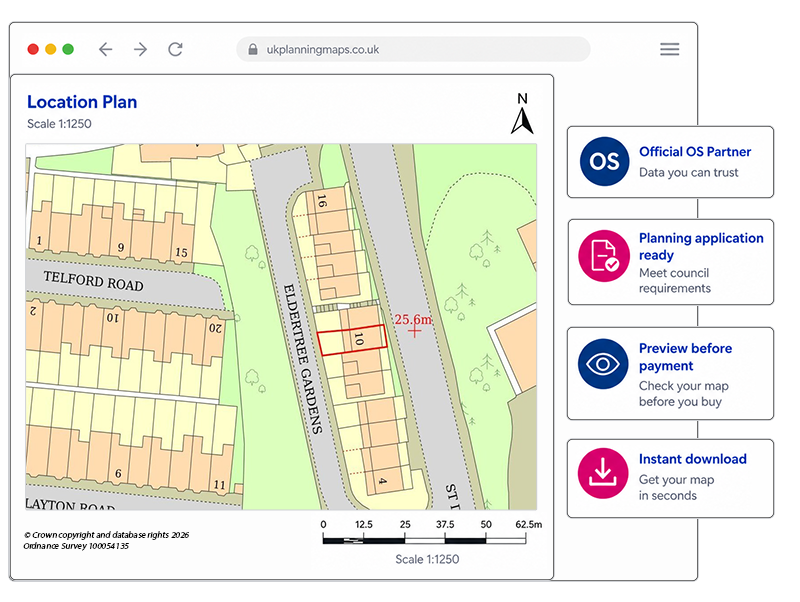Click 'Scale 1:1250' below the scale bar
This screenshot has height=602, width=800.
pos(427,559)
